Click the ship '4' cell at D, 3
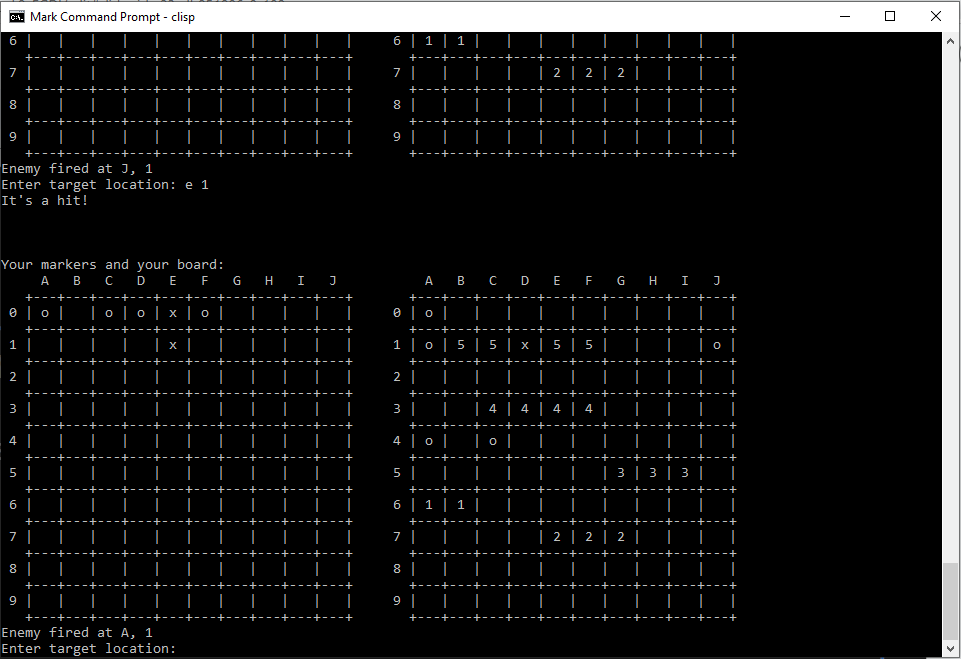 525,408
